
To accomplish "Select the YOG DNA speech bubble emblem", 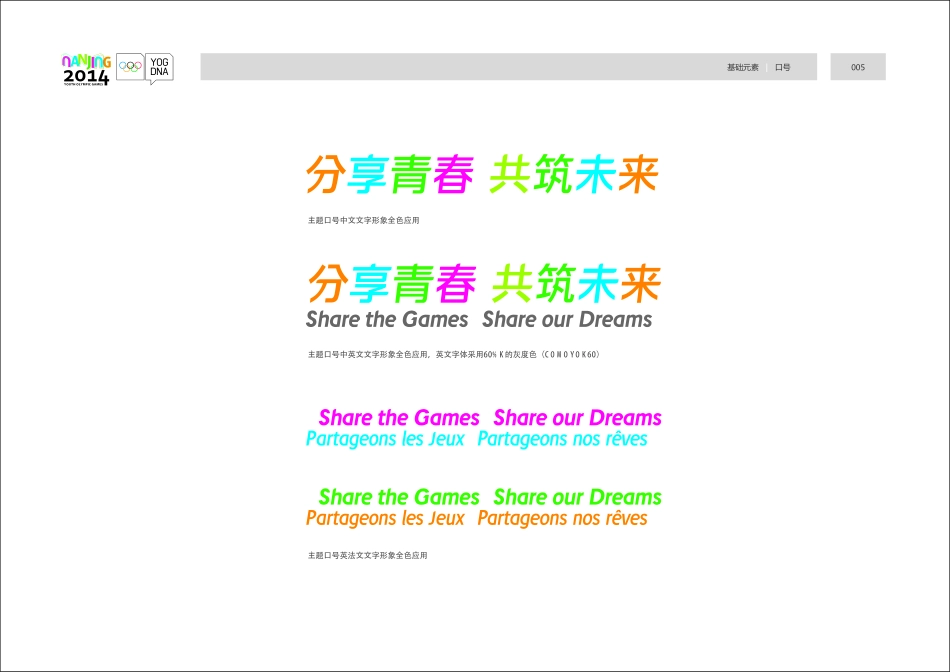I will click(159, 66).
